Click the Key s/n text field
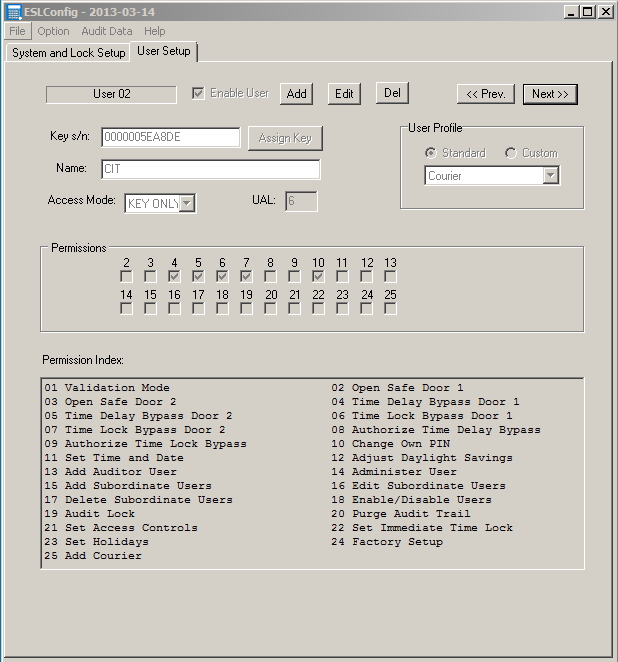The image size is (618, 662). (169, 137)
